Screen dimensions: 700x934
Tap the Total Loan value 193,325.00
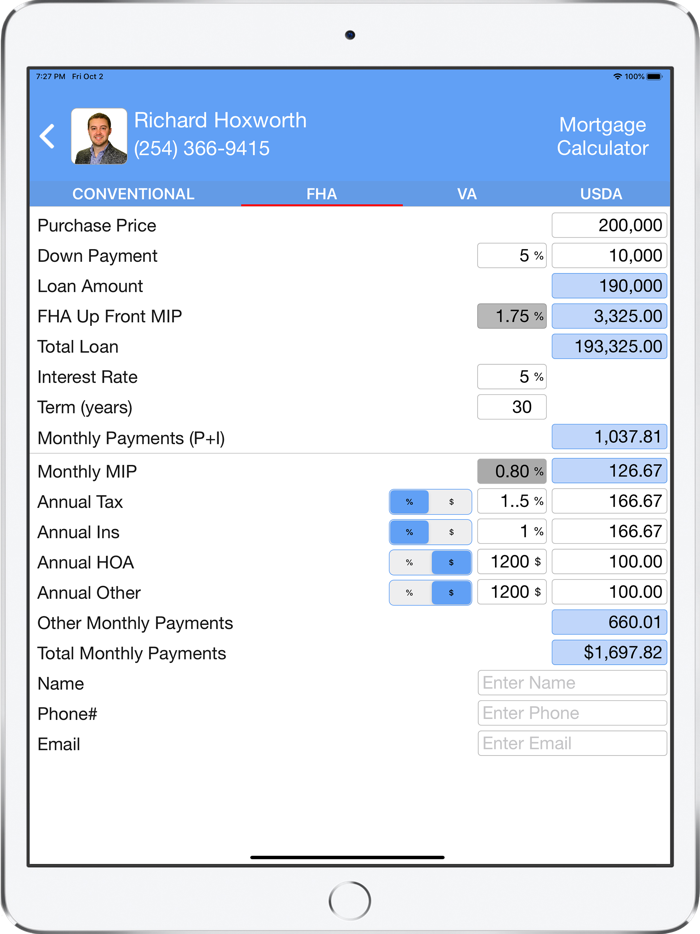[609, 347]
